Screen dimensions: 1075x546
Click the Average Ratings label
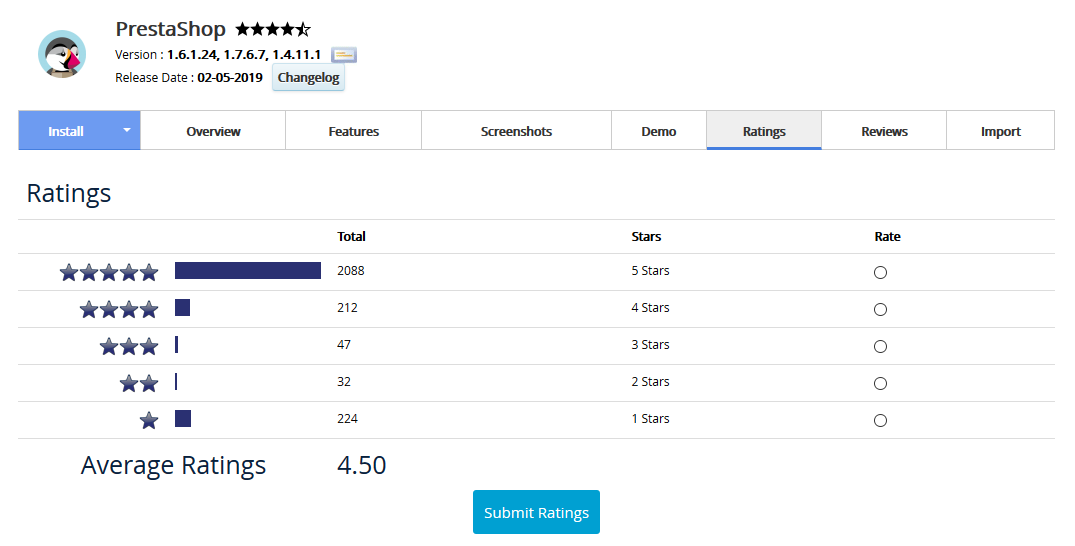[173, 466]
